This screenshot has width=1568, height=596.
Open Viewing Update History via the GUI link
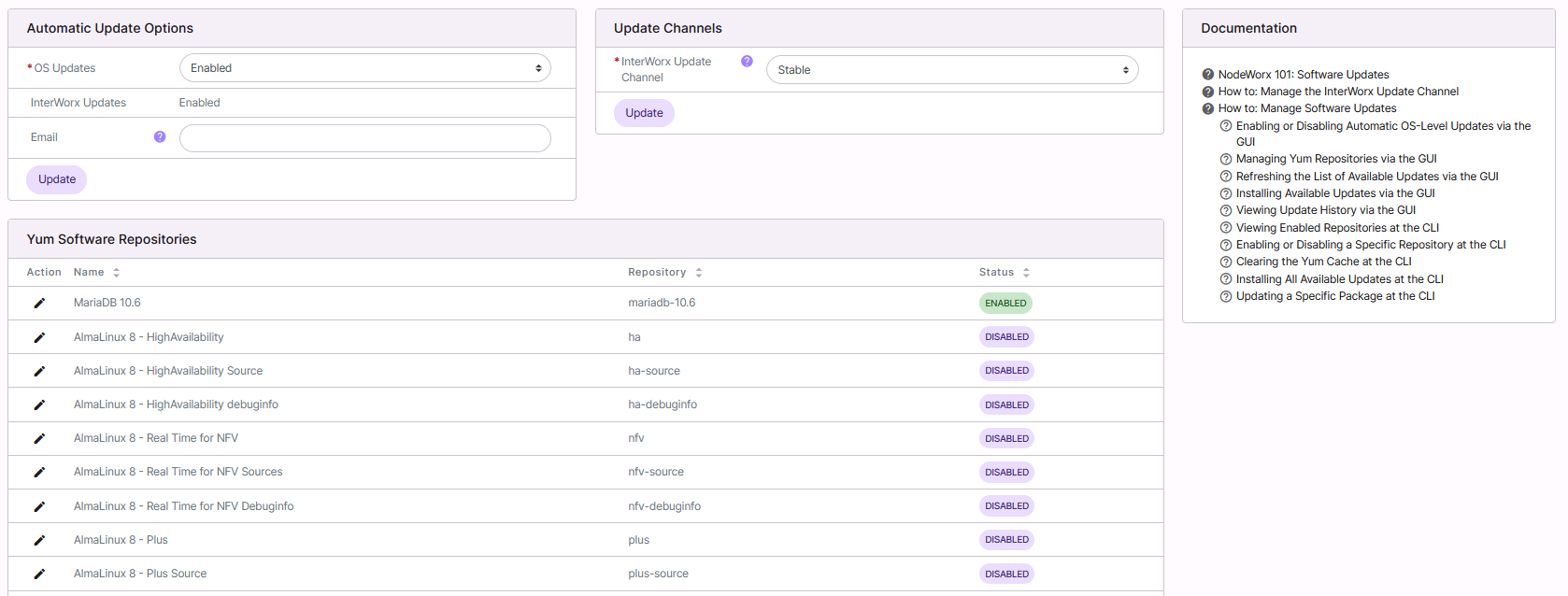coord(1325,210)
